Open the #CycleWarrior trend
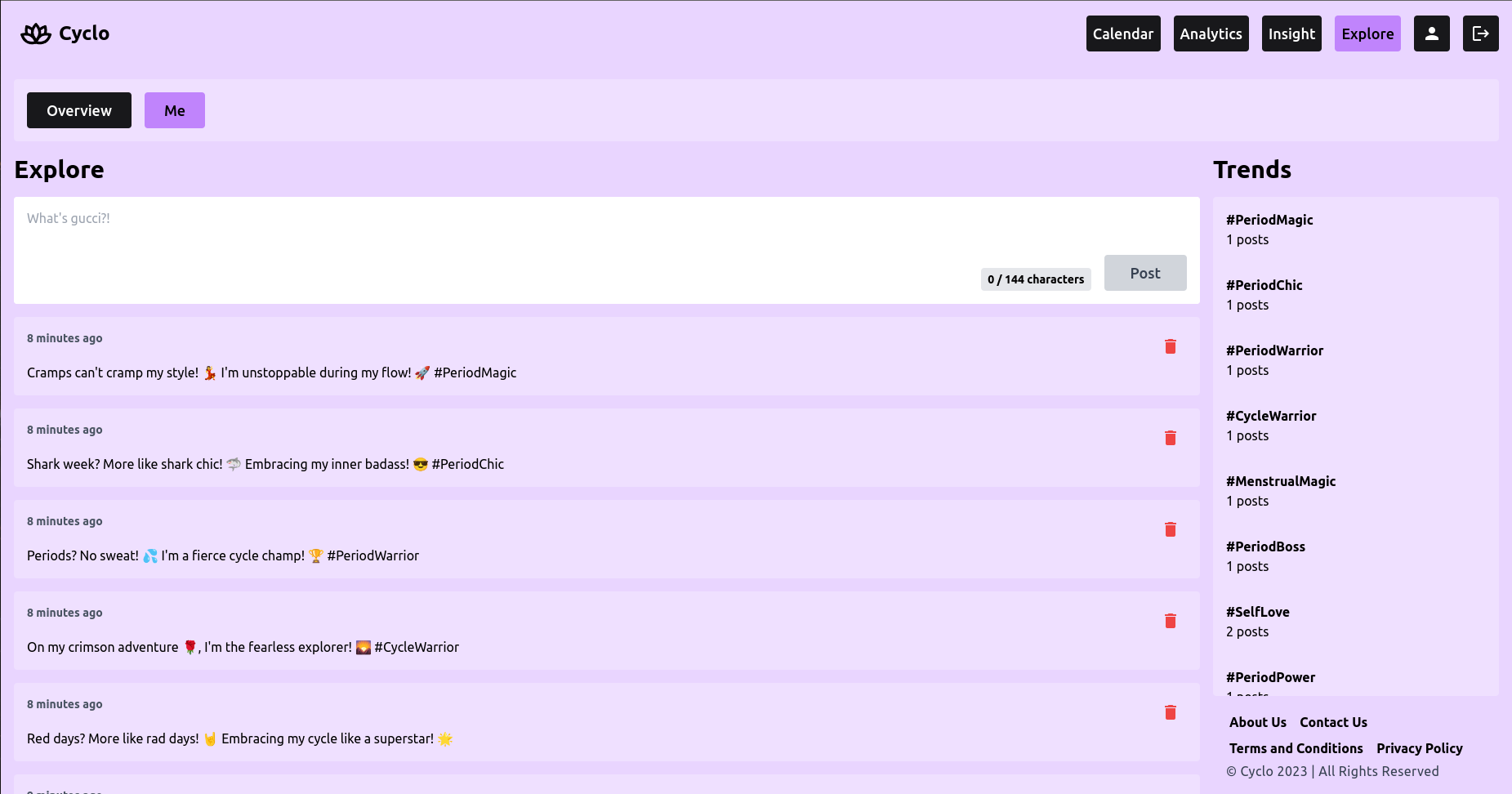1512x794 pixels. click(1271, 416)
